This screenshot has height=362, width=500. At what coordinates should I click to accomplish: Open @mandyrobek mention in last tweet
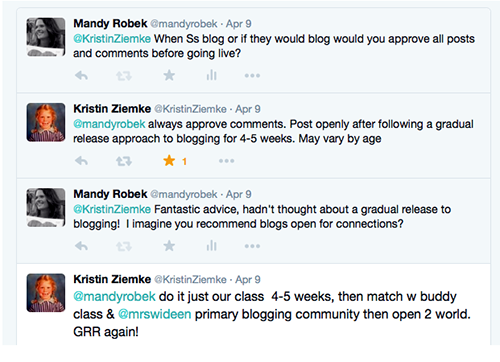[114, 296]
